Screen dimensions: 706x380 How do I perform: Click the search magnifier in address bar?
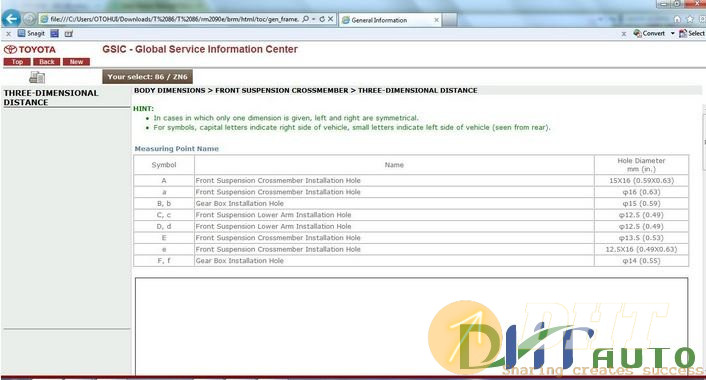coord(306,19)
